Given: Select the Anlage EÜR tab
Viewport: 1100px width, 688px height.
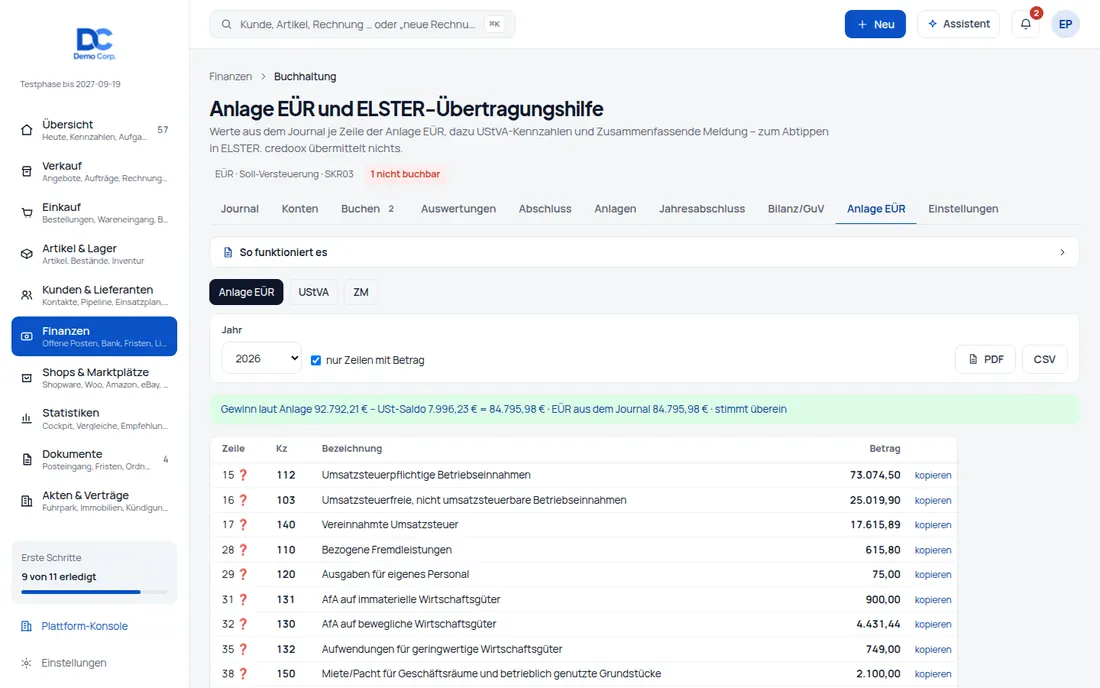Looking at the screenshot, I should point(876,209).
